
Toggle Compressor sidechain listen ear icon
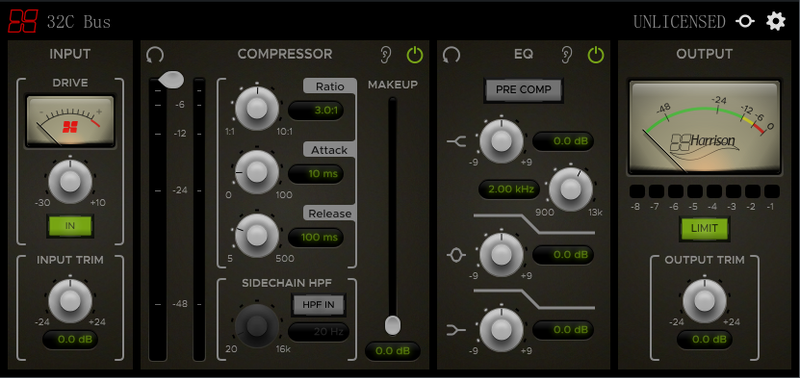click(x=386, y=55)
